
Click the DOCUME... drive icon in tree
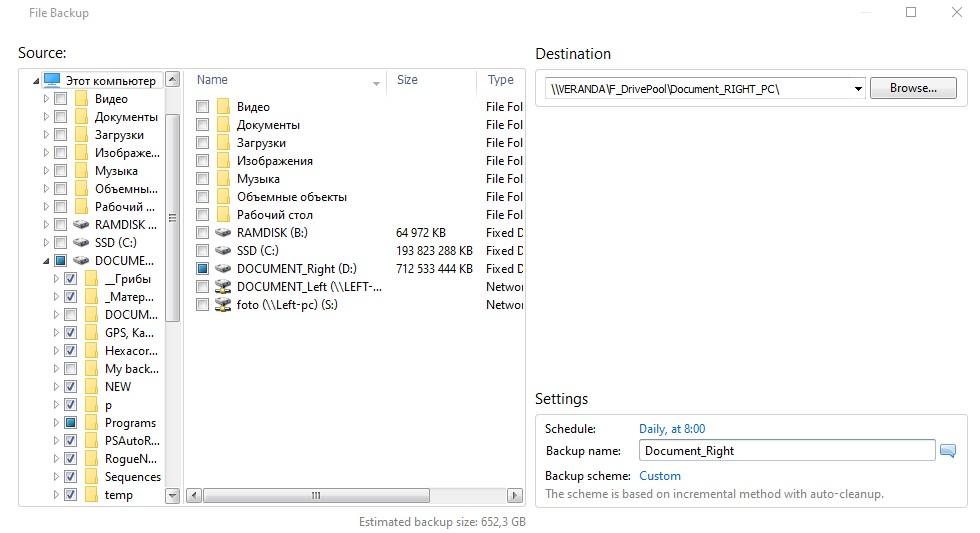pos(81,261)
